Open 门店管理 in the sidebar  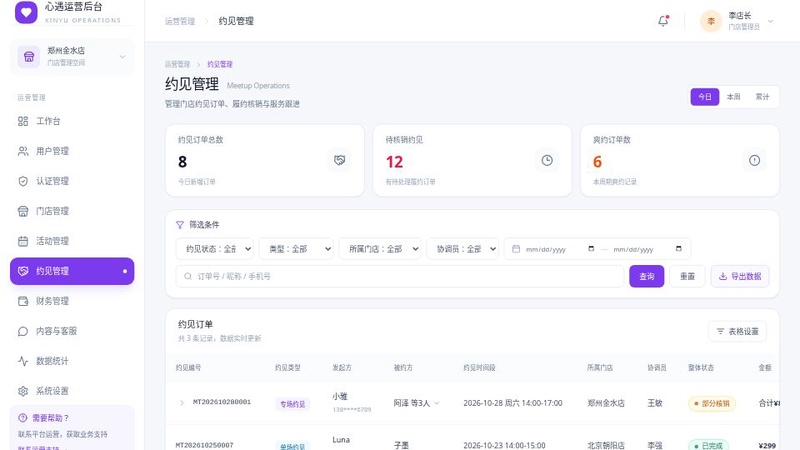point(72,211)
